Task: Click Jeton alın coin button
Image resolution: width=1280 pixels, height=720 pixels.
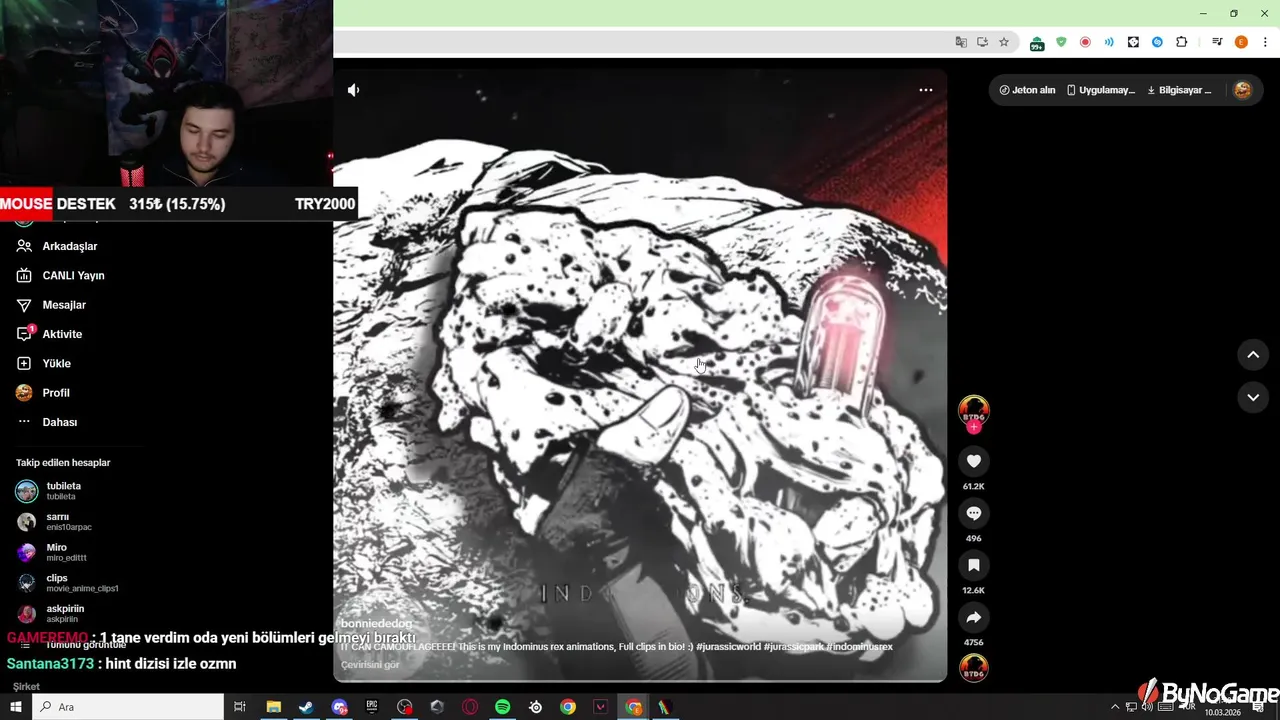Action: click(1027, 90)
